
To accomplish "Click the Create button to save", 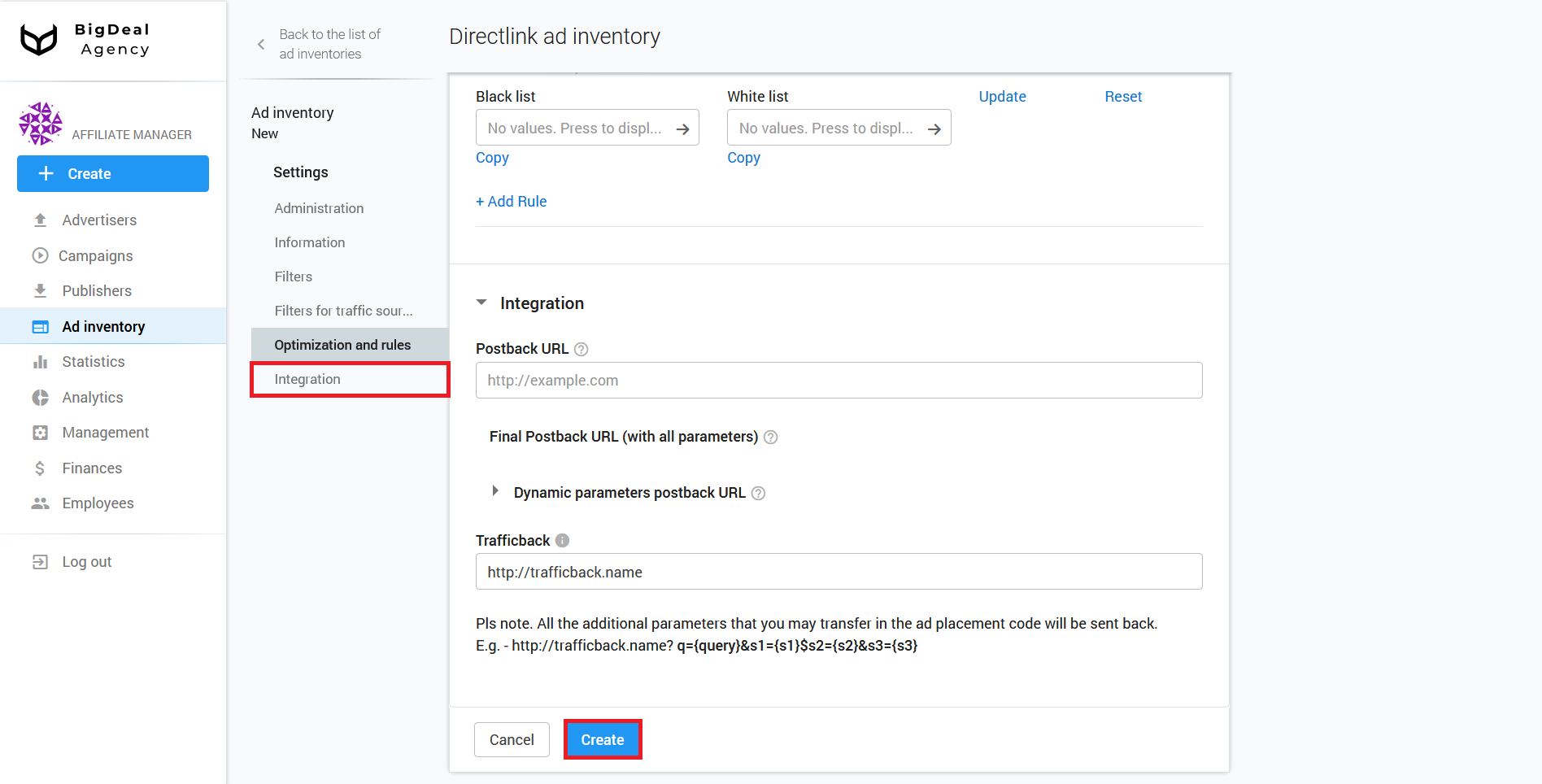I will [x=602, y=739].
